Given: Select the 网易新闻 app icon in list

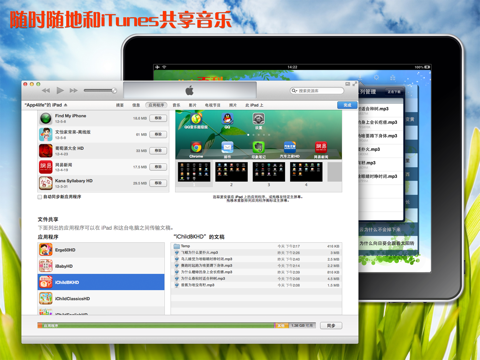Looking at the screenshot, I should [46, 167].
